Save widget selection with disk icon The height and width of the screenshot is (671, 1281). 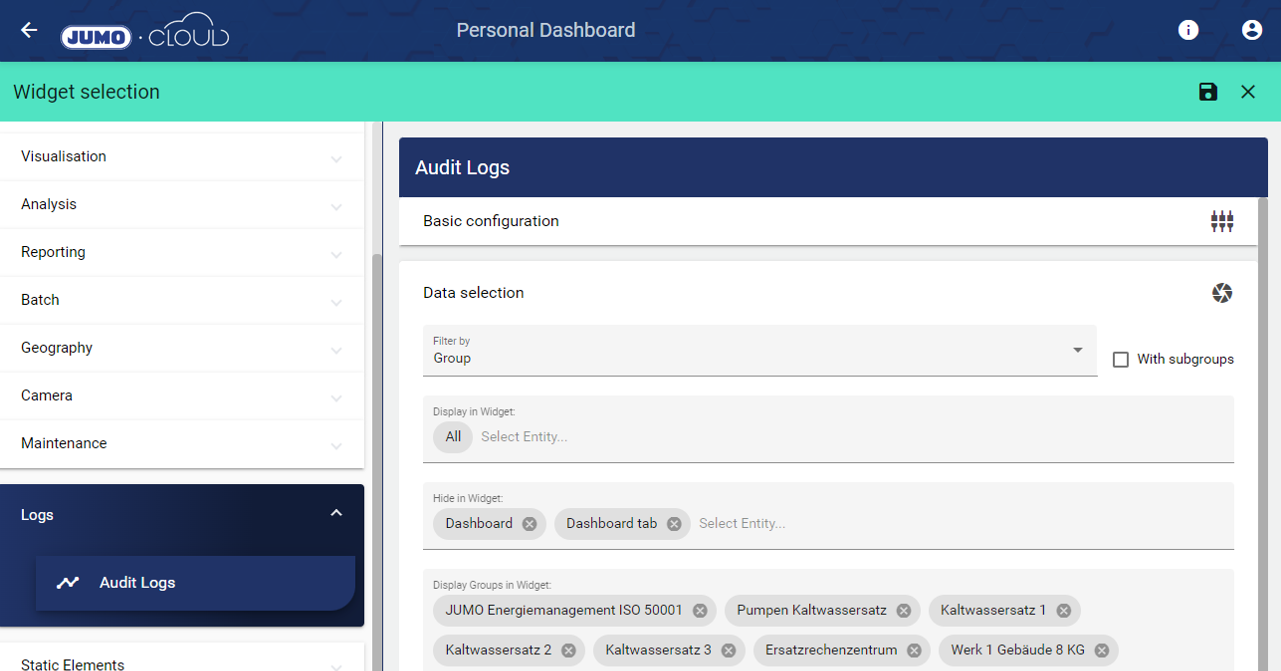pos(1208,92)
